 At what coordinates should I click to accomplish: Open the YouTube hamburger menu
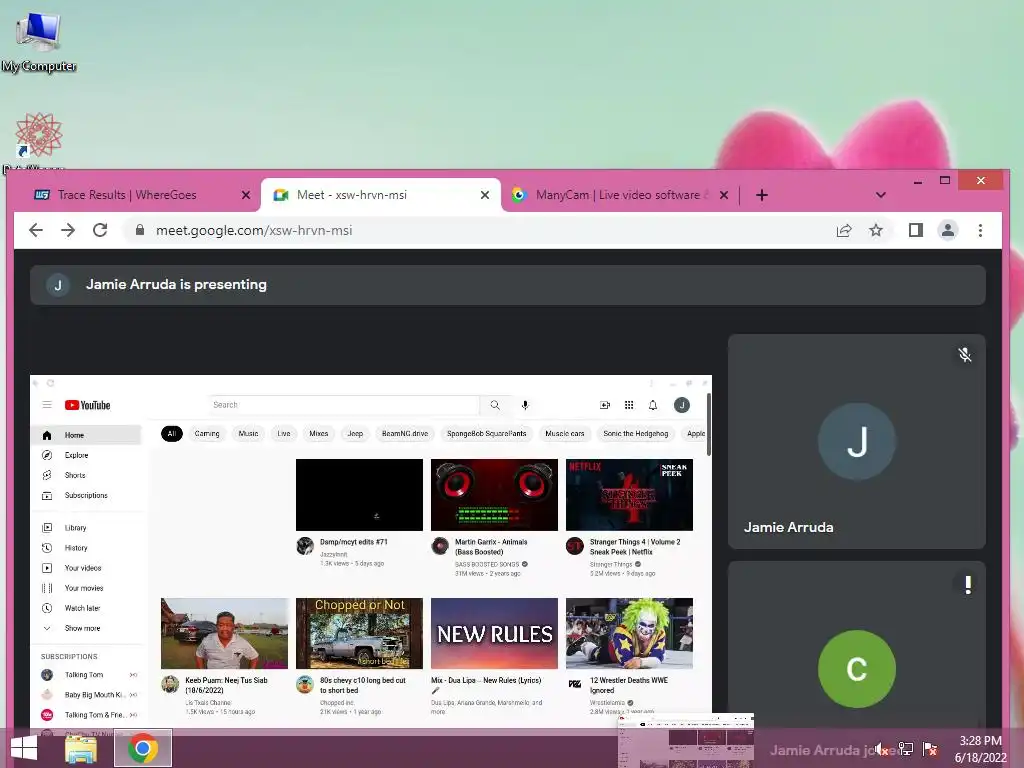click(47, 405)
